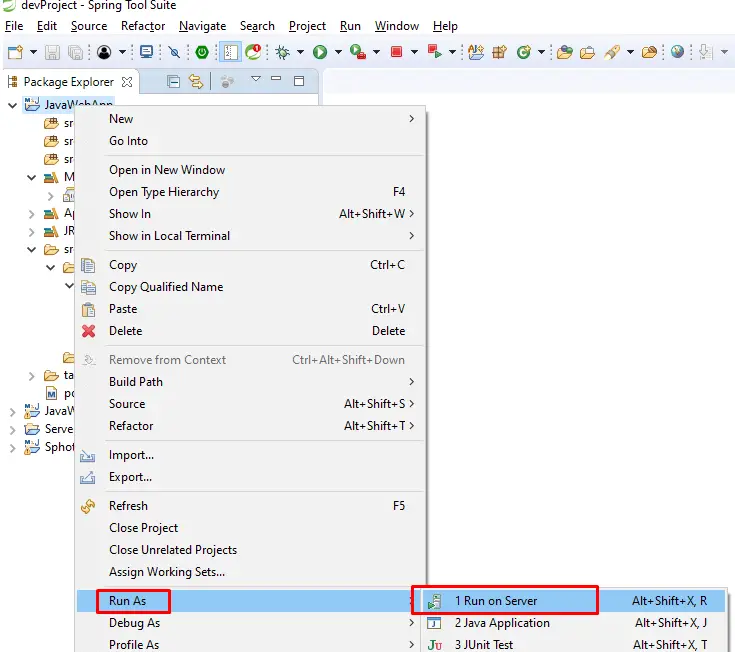
Task: Click the Next Annotation down-arrow icon
Action: tap(705, 52)
